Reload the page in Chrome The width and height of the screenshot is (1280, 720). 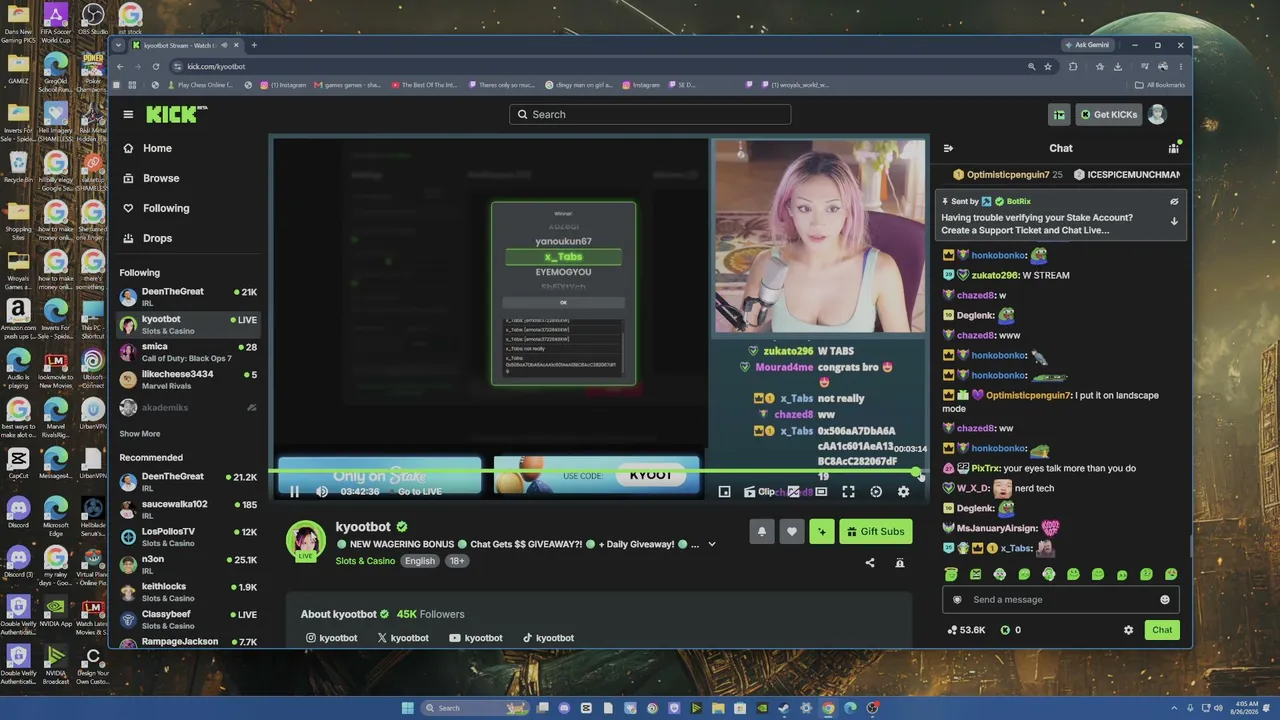[x=156, y=67]
